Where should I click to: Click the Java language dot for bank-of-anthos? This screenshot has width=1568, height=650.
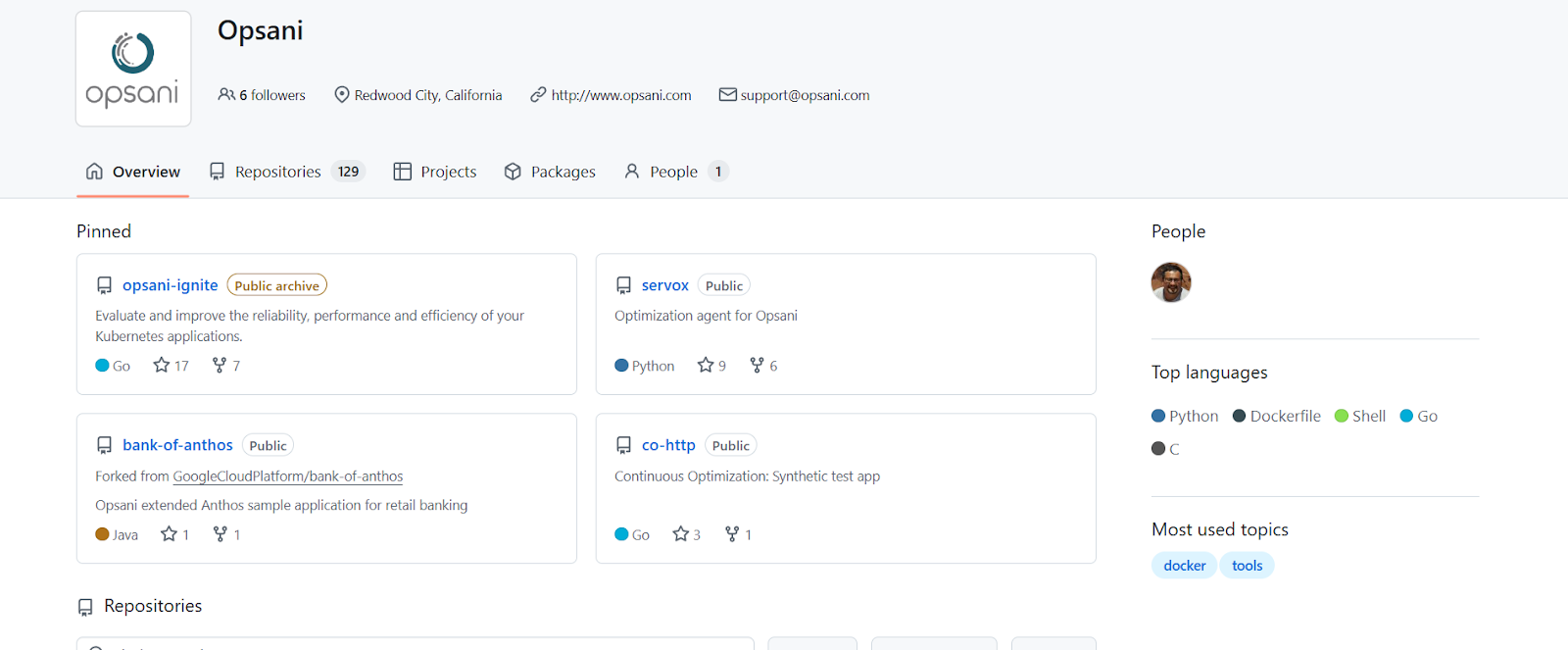102,534
